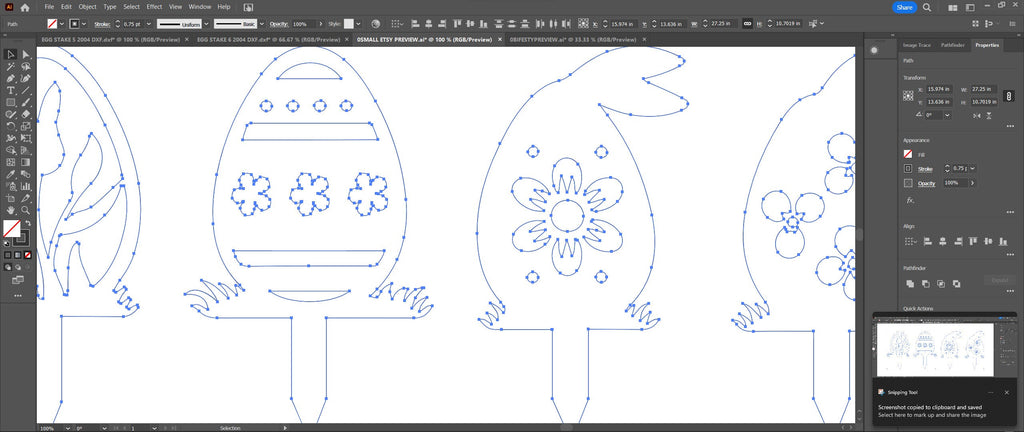Click the Stroke link in Properties Appearance

[925, 169]
